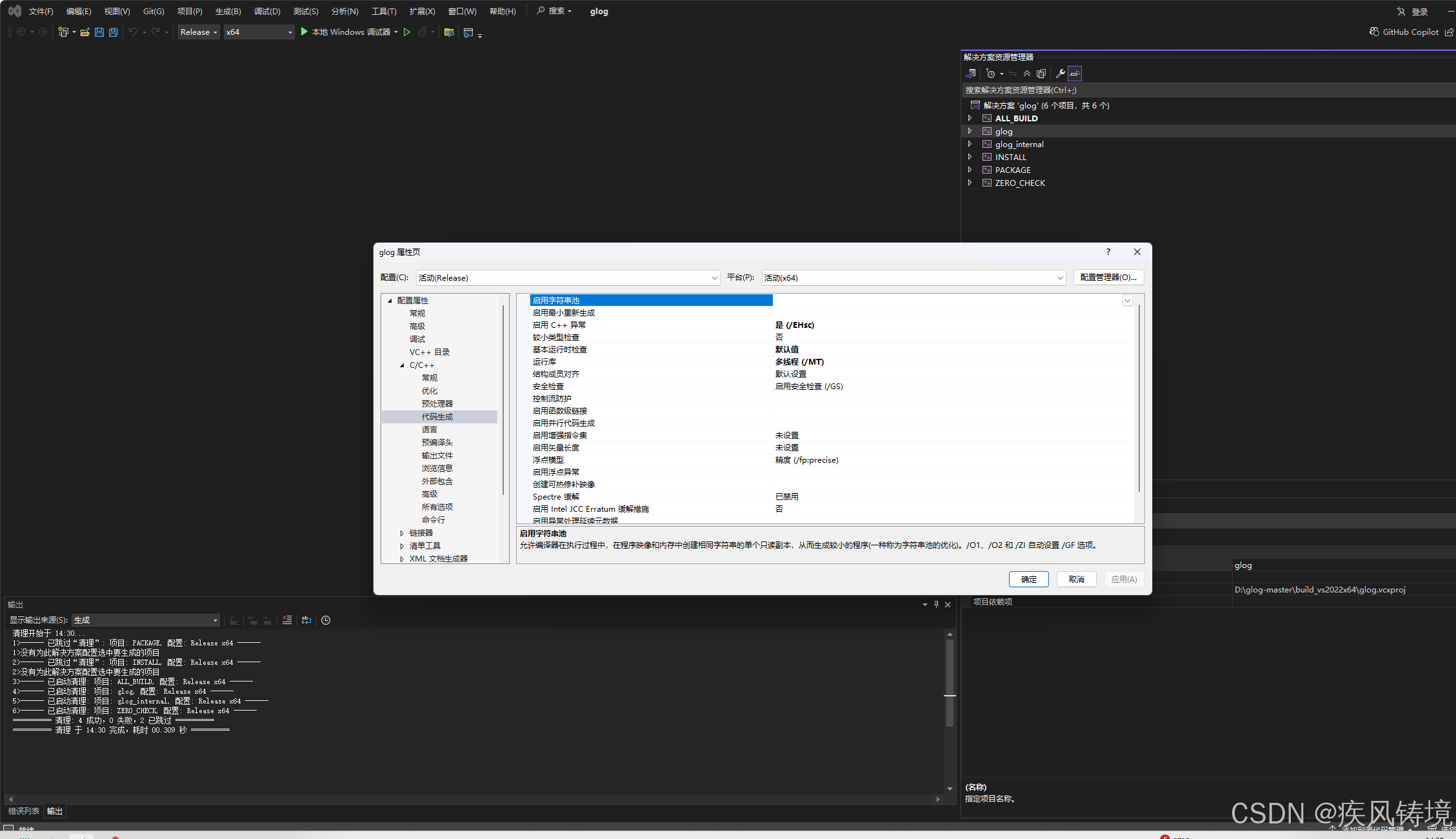The width and height of the screenshot is (1456, 839).
Task: Expand the 链接器 node in the property tree
Action: coord(402,533)
